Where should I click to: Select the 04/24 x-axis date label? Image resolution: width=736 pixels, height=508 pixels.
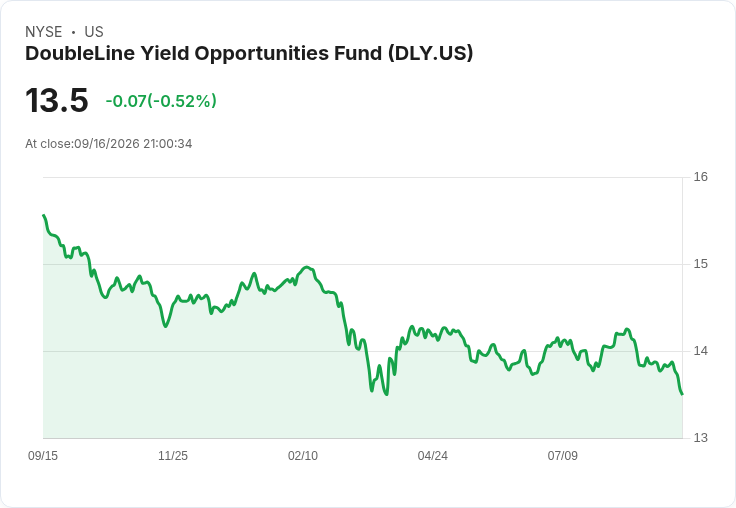click(432, 455)
